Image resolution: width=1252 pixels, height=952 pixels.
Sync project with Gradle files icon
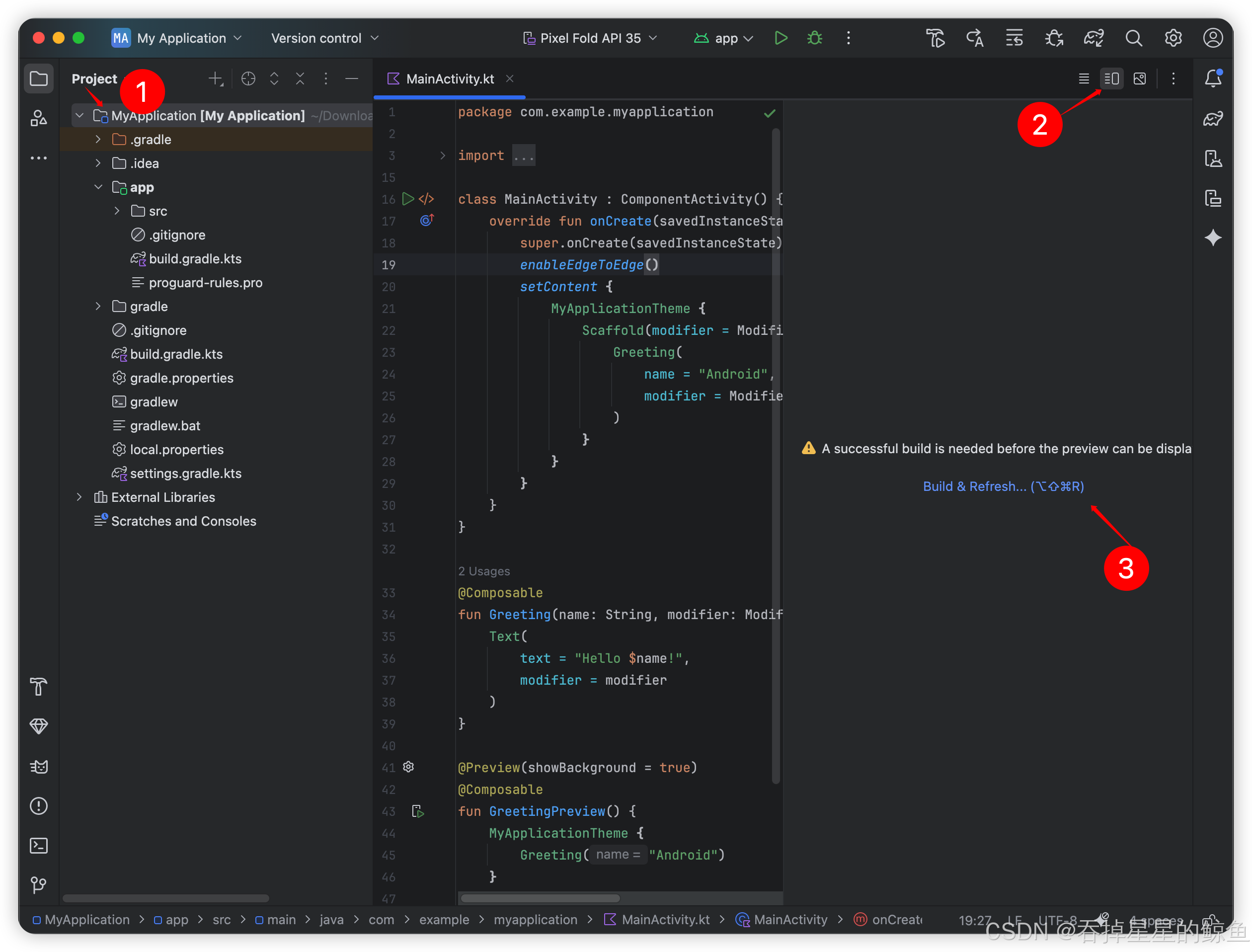coord(1094,38)
